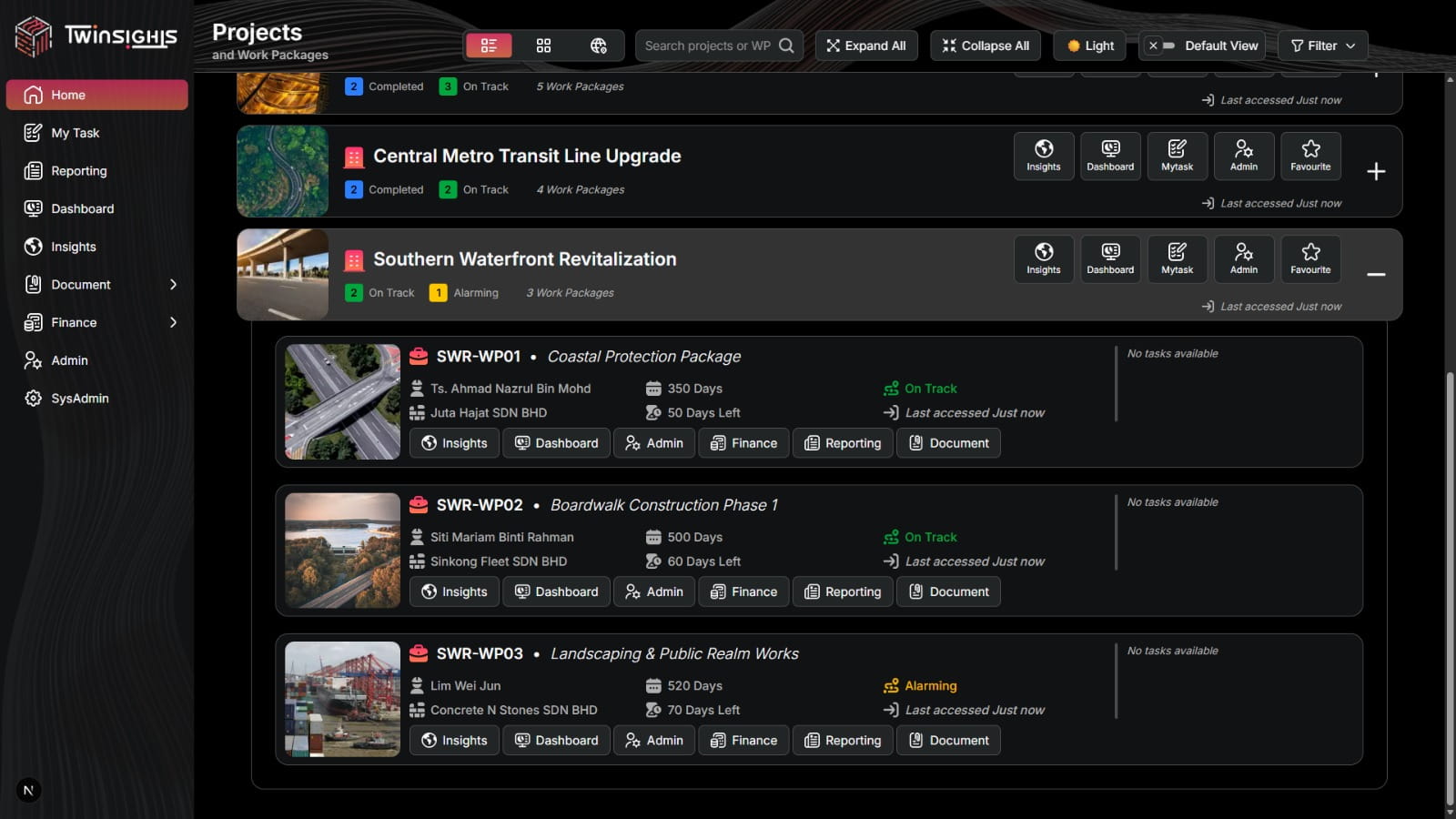Viewport: 1456px width, 819px height.
Task: Open Mytask for Southern Waterfront Revitalization
Action: [x=1177, y=258]
